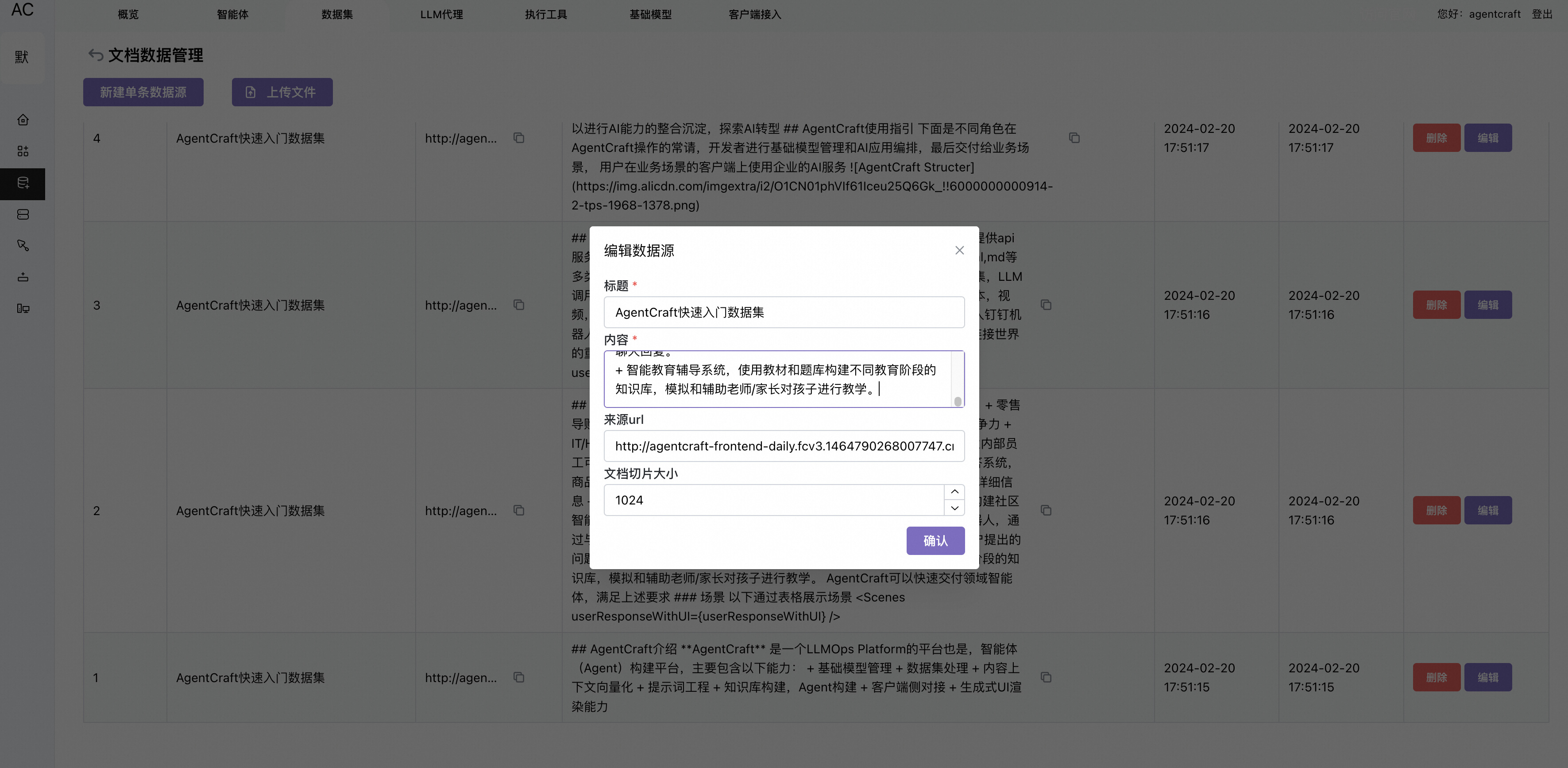Increase 文档切片大小 with up arrow
Viewport: 1568px width, 768px height.
[x=954, y=492]
